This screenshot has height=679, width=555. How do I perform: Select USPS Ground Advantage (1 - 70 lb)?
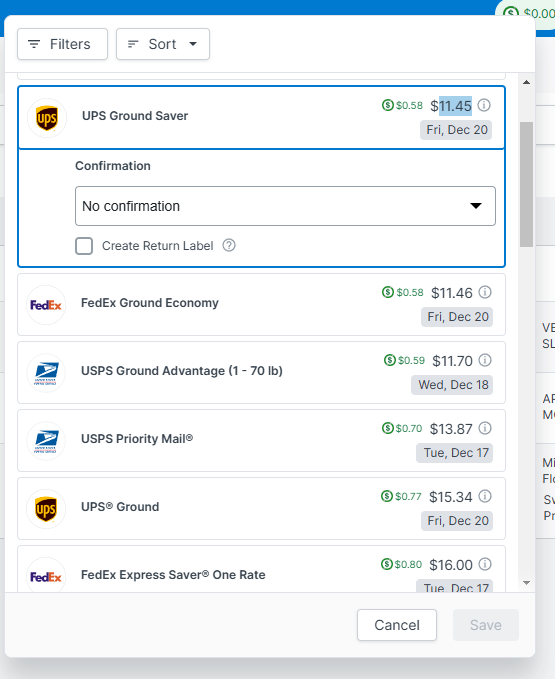261,372
